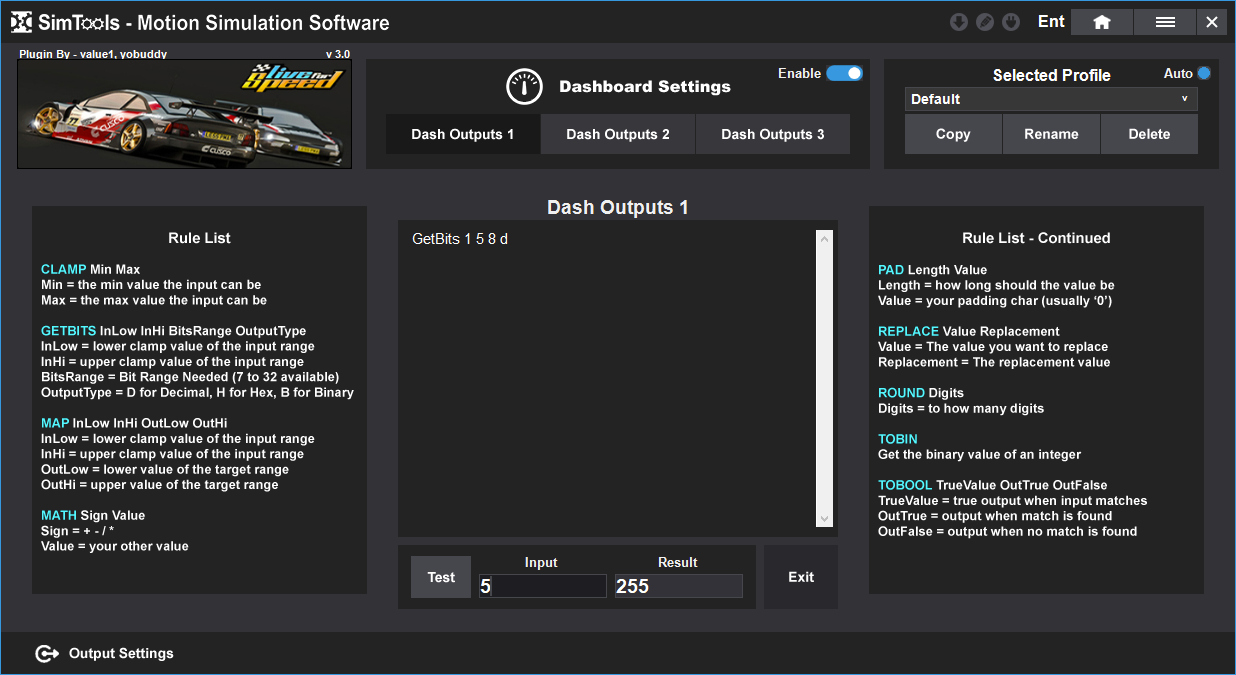Switch to Dash Outputs 3 tab

pos(772,134)
